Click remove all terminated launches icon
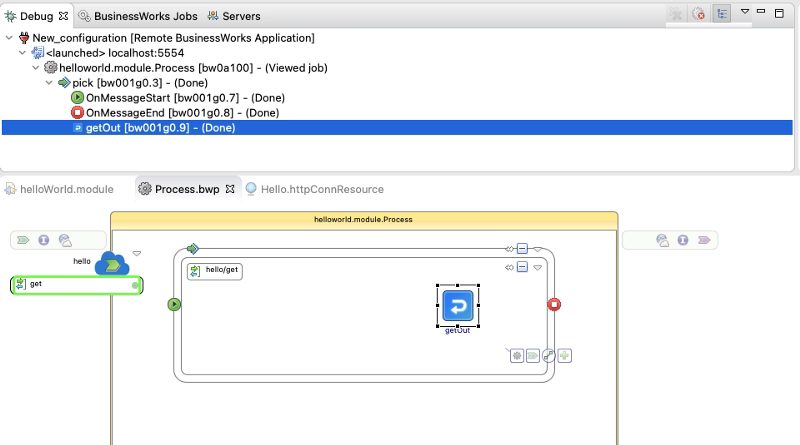Viewport: 800px width, 445px height. [x=699, y=14]
